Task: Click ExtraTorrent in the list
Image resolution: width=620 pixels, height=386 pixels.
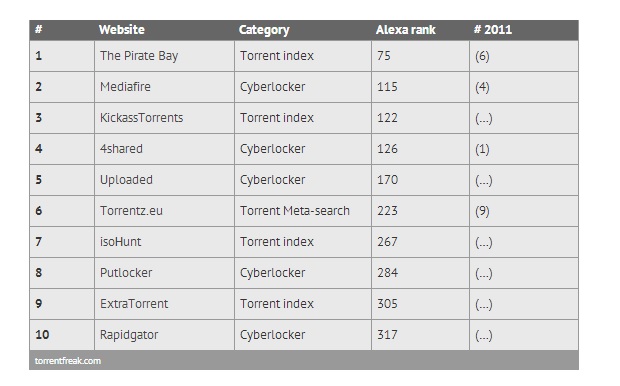Action: click(x=134, y=304)
